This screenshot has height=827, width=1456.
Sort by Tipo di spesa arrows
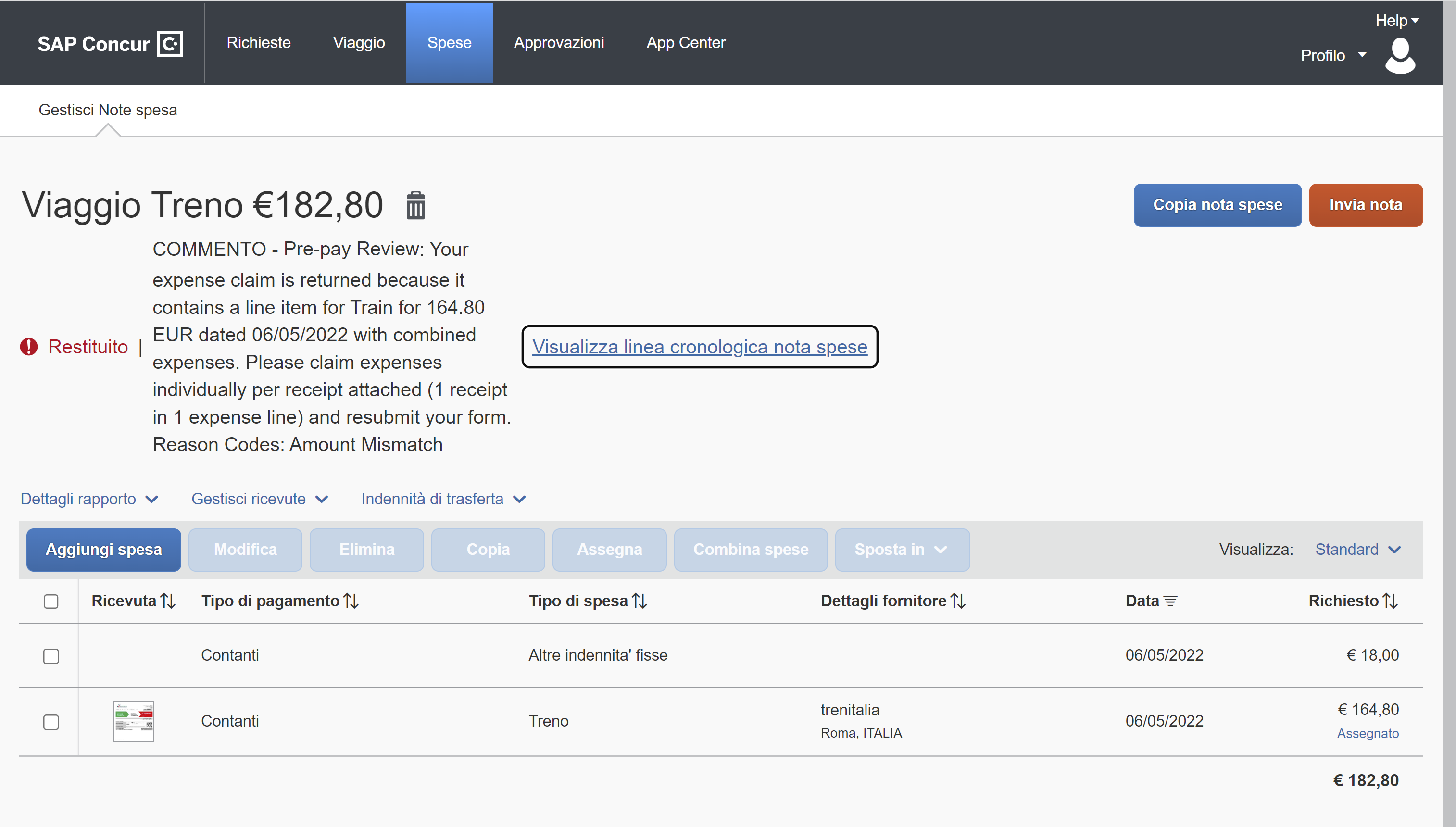tap(640, 601)
